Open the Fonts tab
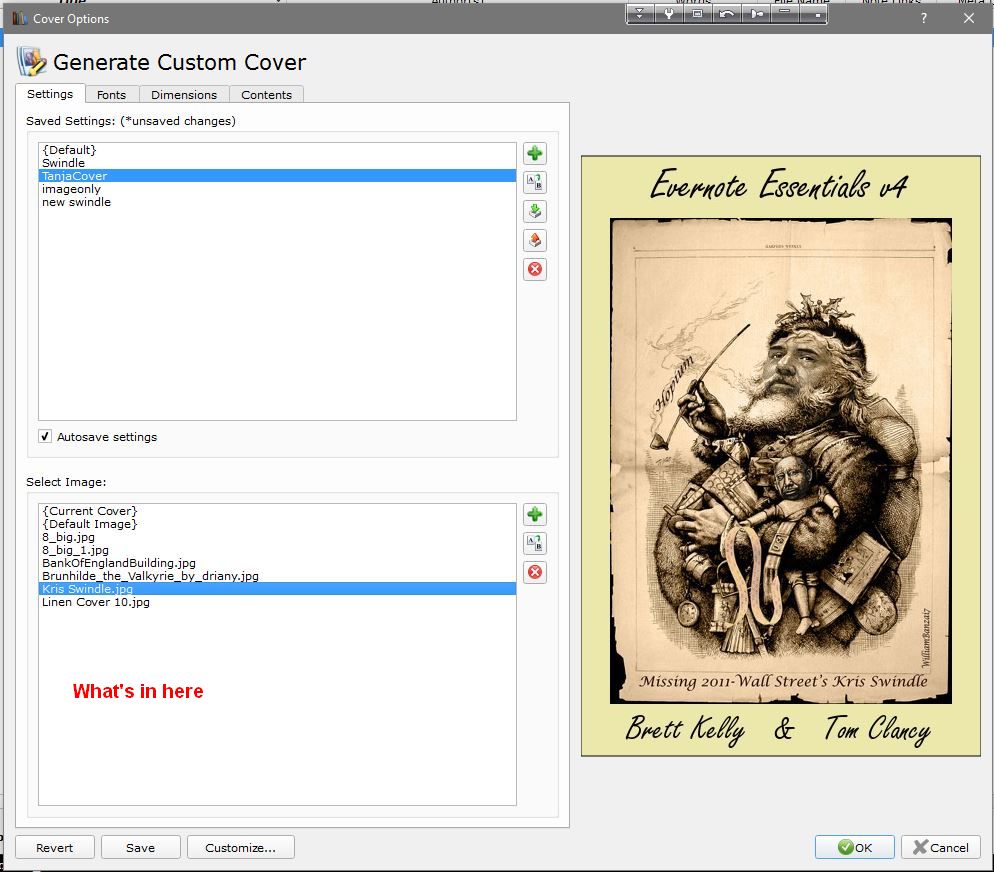Viewport: 994px width, 872px height. (x=112, y=94)
